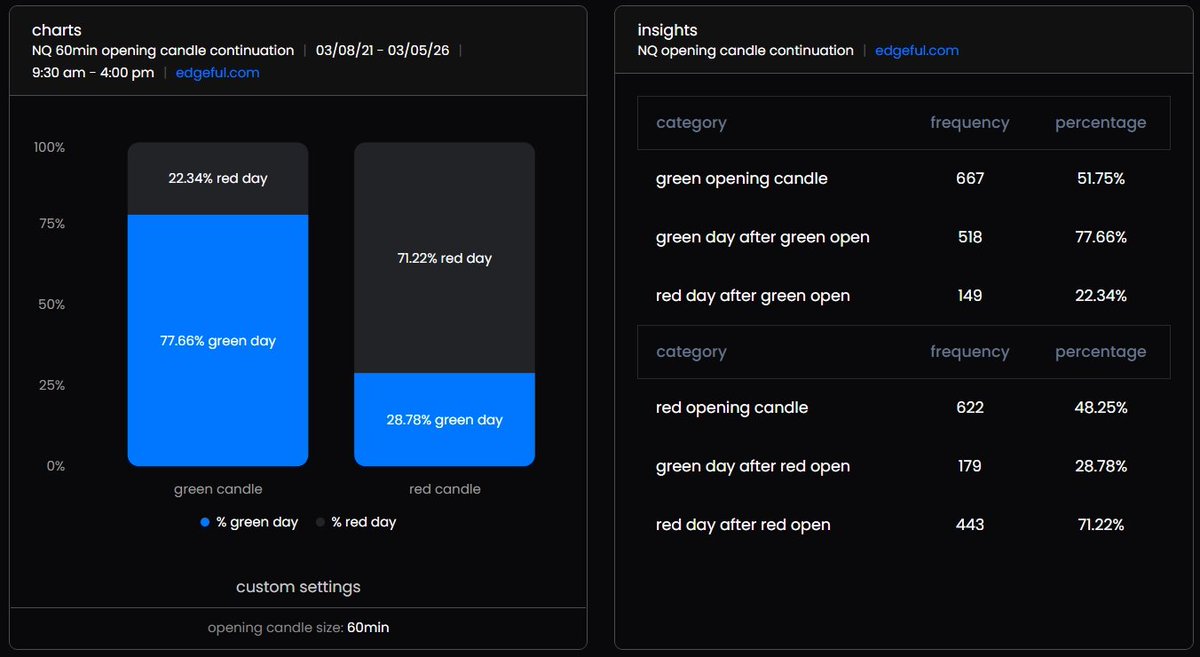Select the 77.66% green day bar segment

(218, 340)
